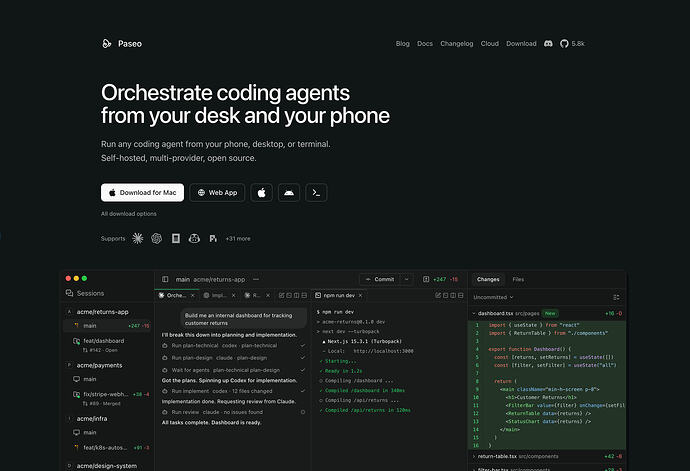Click the diff stats icon beside +247 in top bar
The image size is (690, 471).
426,280
